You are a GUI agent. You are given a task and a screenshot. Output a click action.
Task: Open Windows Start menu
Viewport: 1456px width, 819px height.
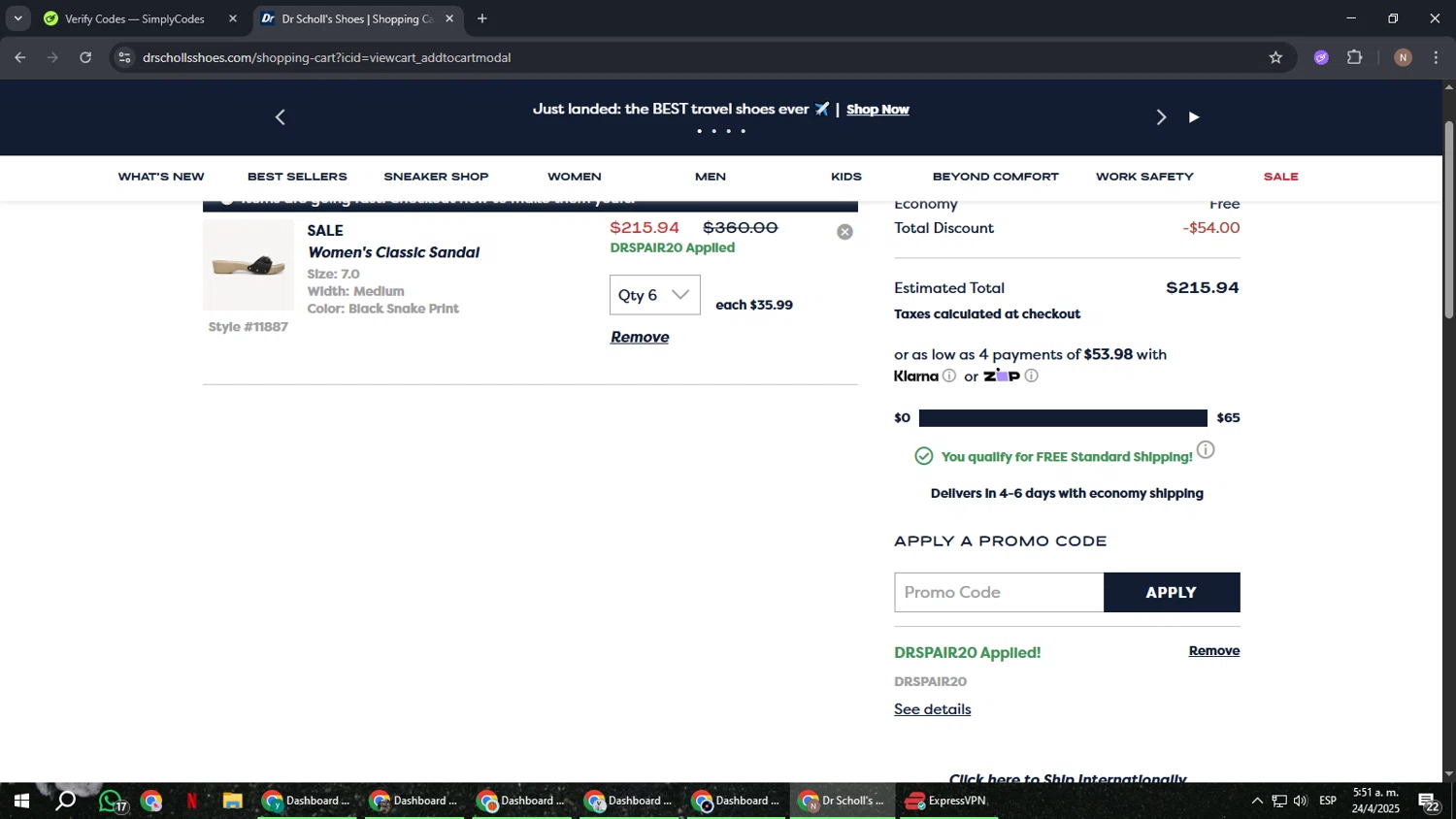click(x=20, y=802)
